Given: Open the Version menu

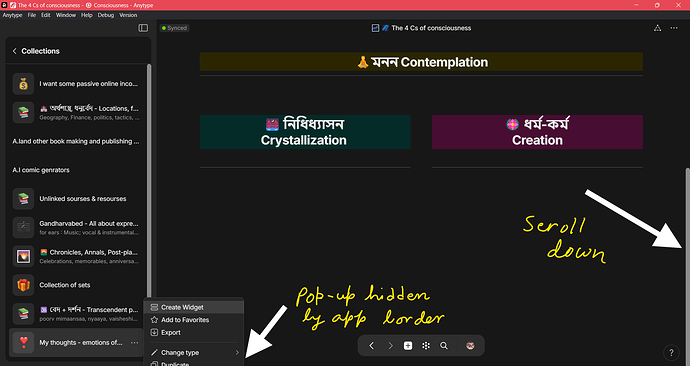Looking at the screenshot, I should click(128, 15).
